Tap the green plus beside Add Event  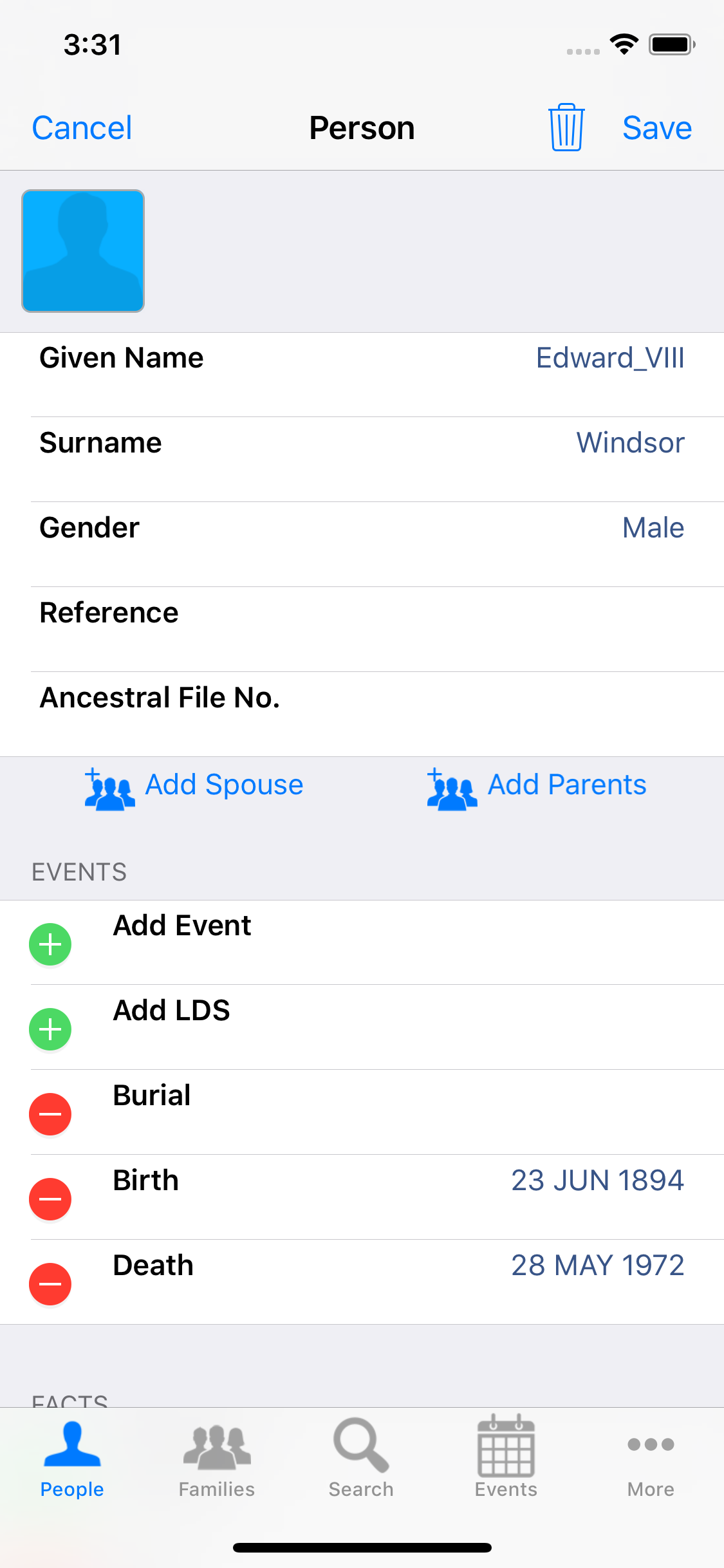tap(50, 944)
